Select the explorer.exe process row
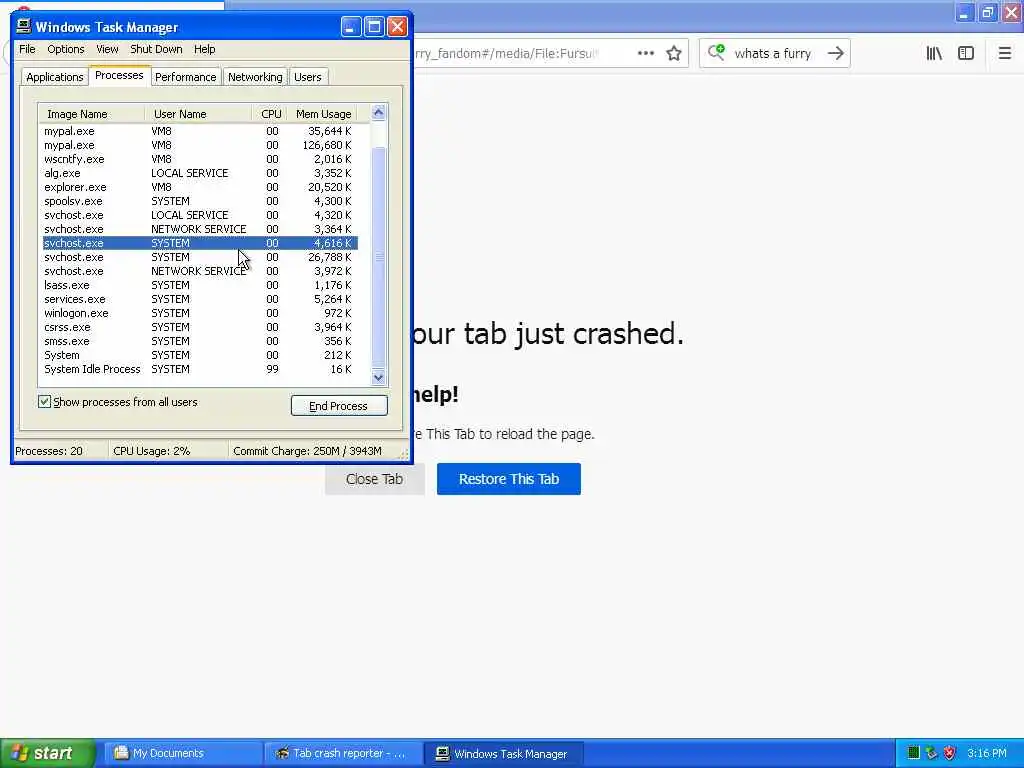The image size is (1024, 768). (199, 187)
